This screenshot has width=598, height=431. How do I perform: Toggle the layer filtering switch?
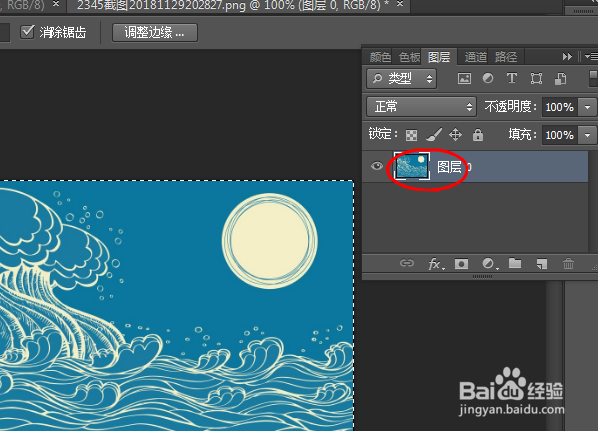pos(593,78)
